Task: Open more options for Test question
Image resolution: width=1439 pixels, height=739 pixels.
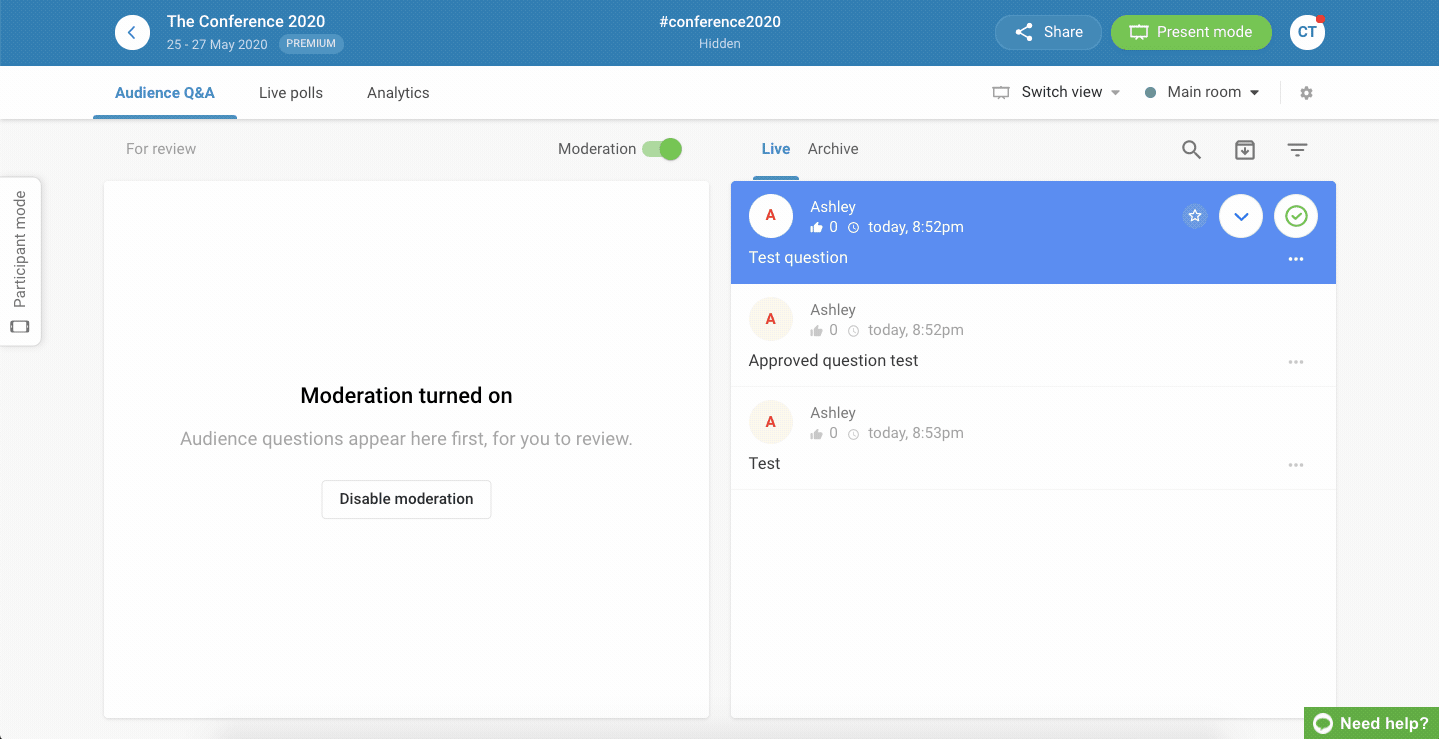Action: [x=1296, y=259]
